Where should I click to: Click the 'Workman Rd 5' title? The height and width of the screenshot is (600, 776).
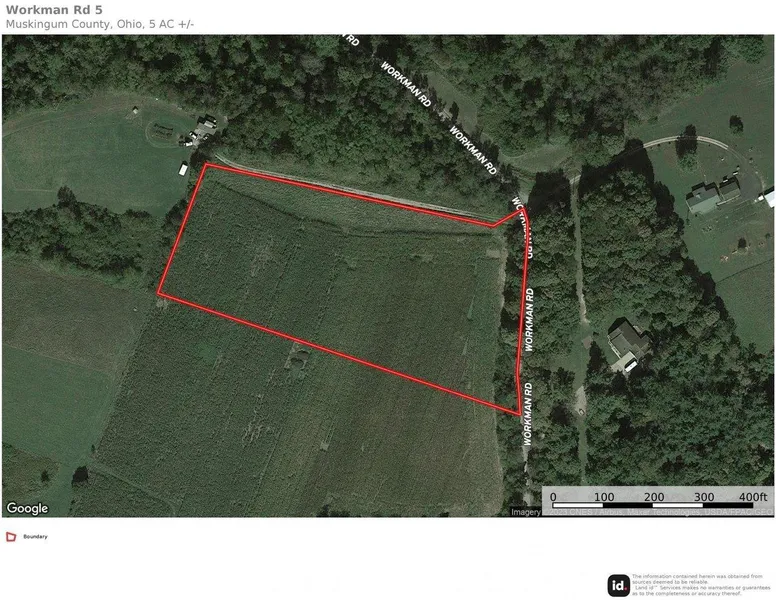pyautogui.click(x=54, y=10)
